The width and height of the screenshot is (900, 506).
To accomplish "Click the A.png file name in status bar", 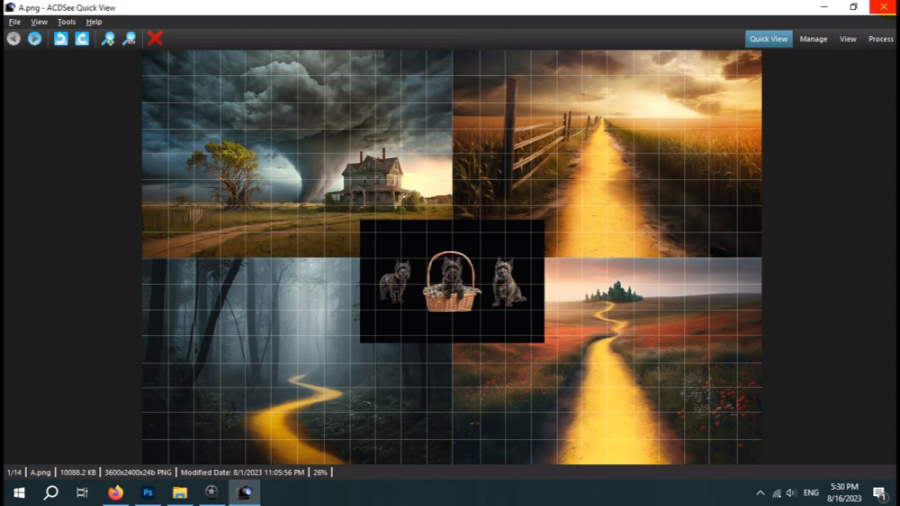I will (40, 473).
